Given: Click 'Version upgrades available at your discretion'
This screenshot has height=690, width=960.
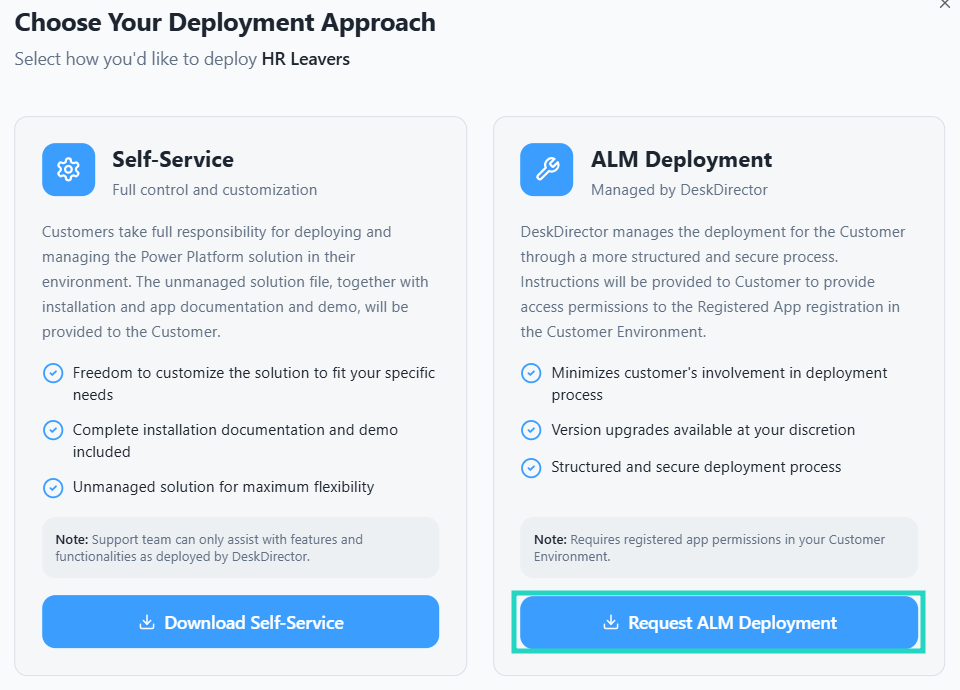Looking at the screenshot, I should pyautogui.click(x=703, y=430).
